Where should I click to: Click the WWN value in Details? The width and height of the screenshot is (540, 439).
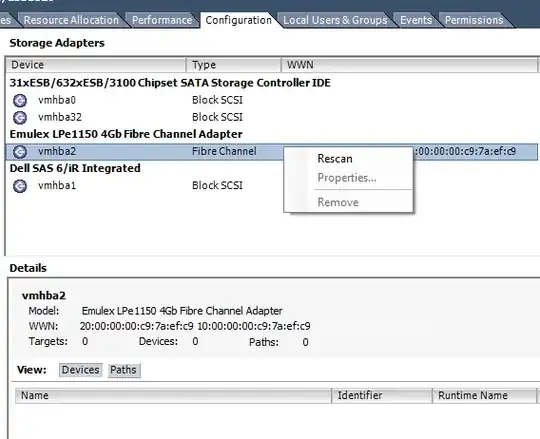coord(195,326)
